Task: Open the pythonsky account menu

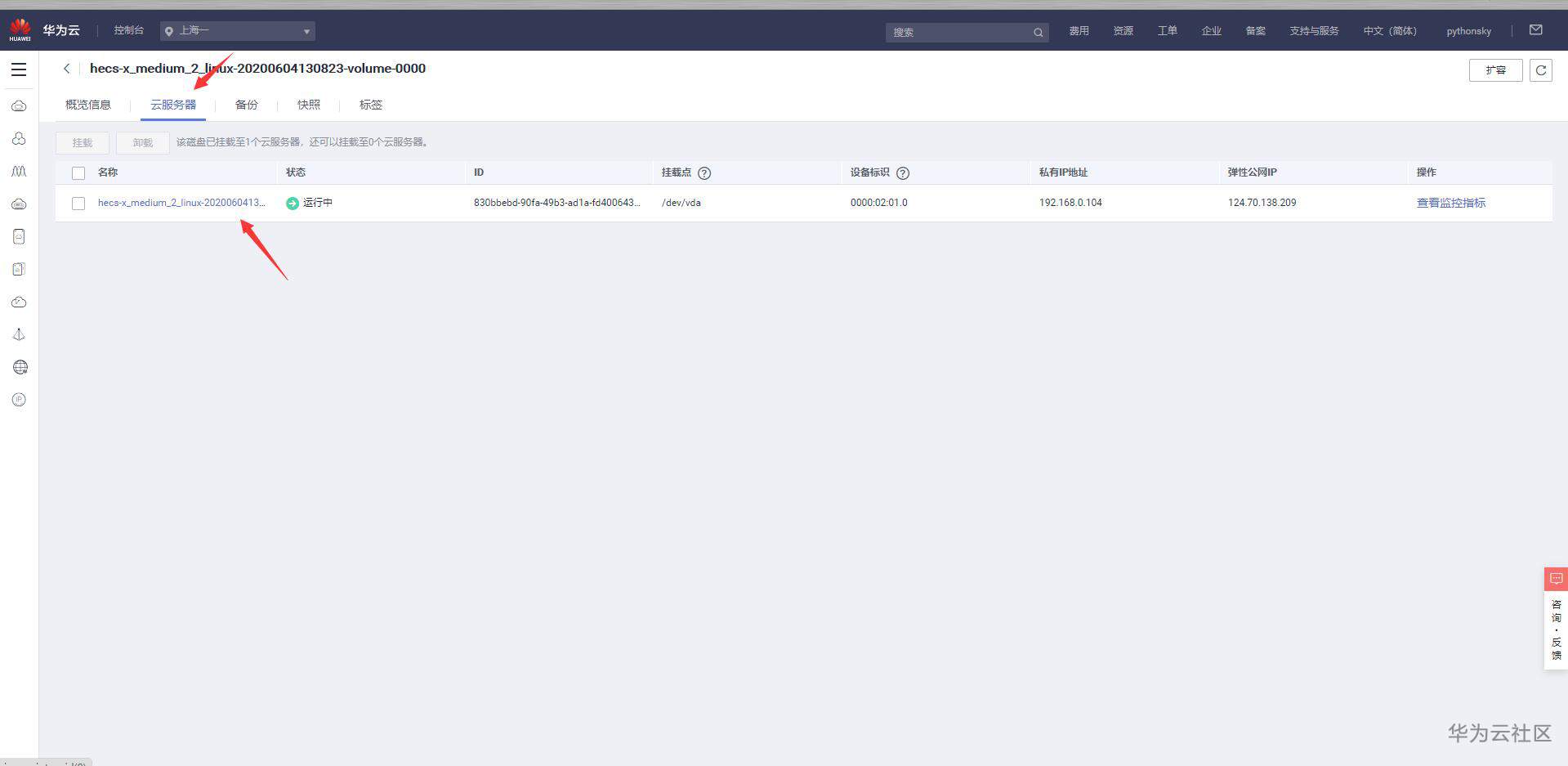Action: pos(1468,31)
